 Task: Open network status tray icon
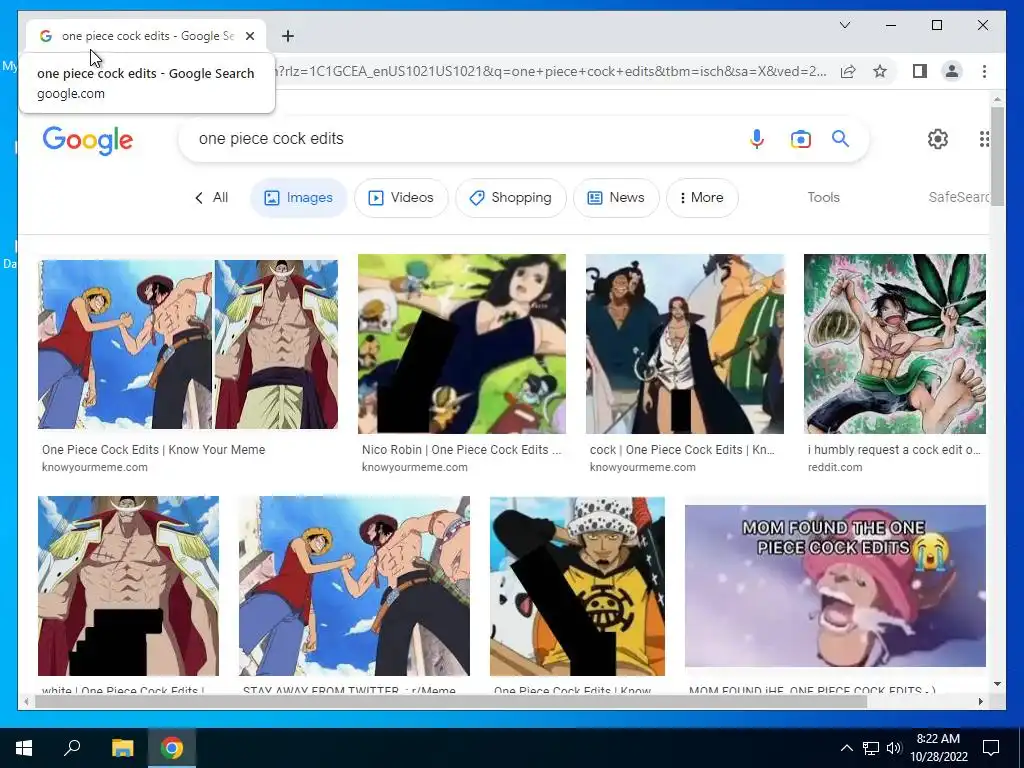[871, 748]
